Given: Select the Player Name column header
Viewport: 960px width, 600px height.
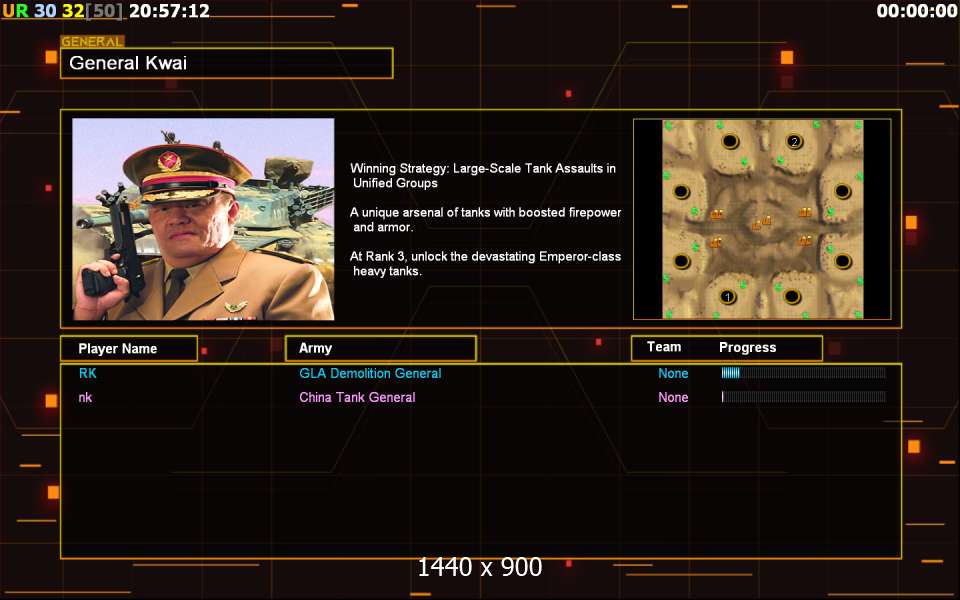Looking at the screenshot, I should [x=129, y=348].
